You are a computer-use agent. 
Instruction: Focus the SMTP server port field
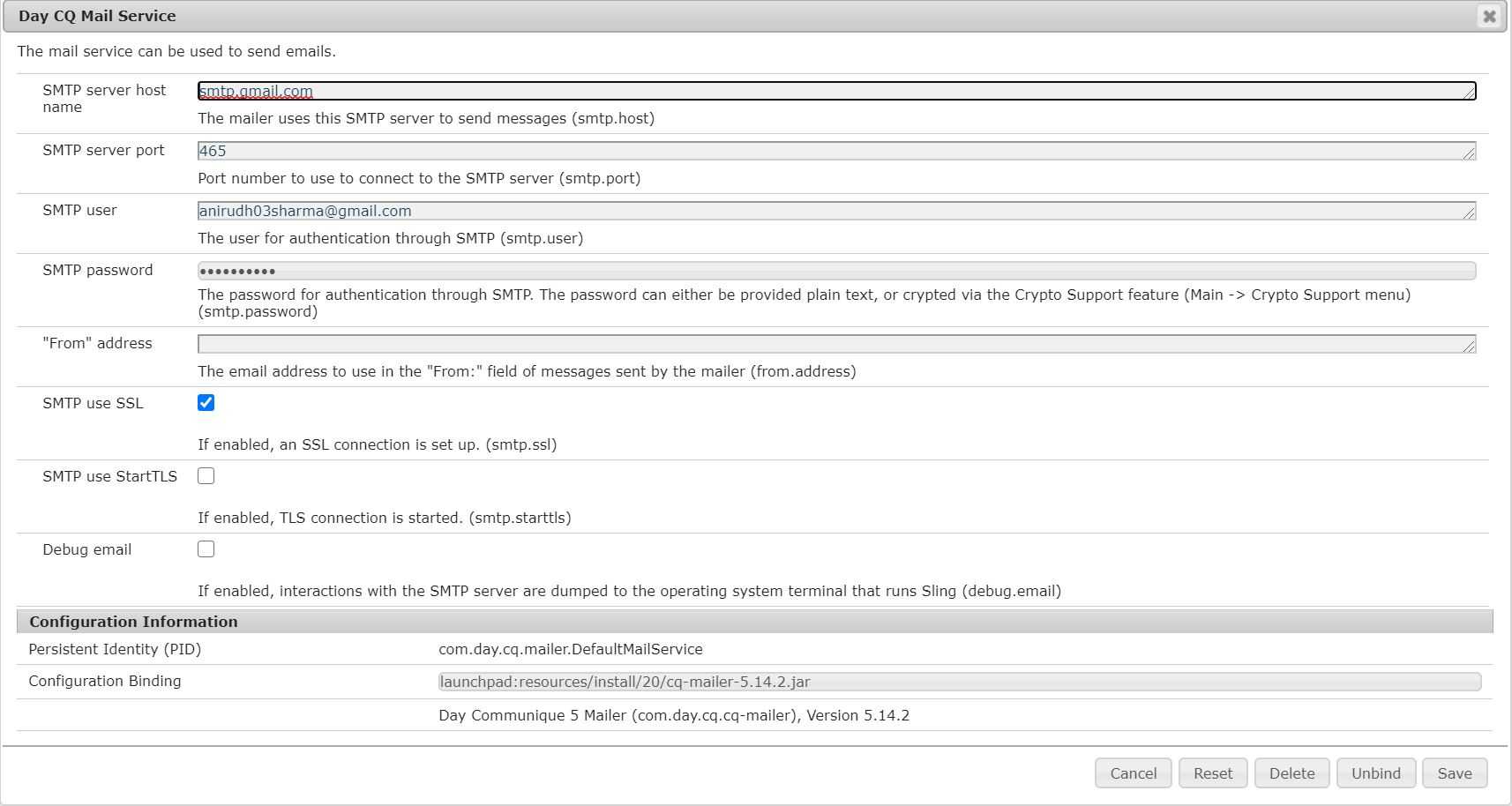click(x=836, y=151)
